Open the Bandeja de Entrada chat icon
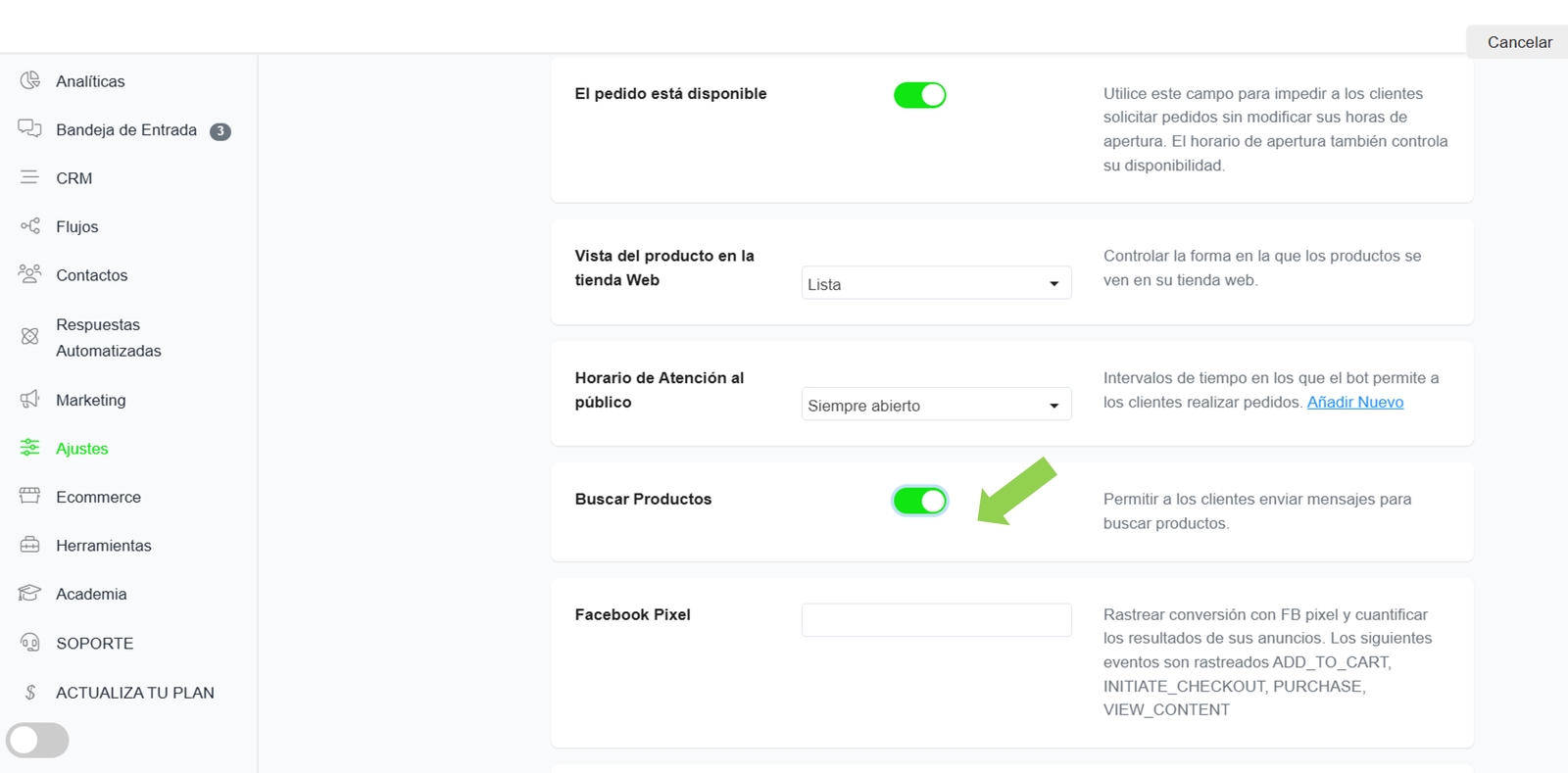 pos(30,129)
